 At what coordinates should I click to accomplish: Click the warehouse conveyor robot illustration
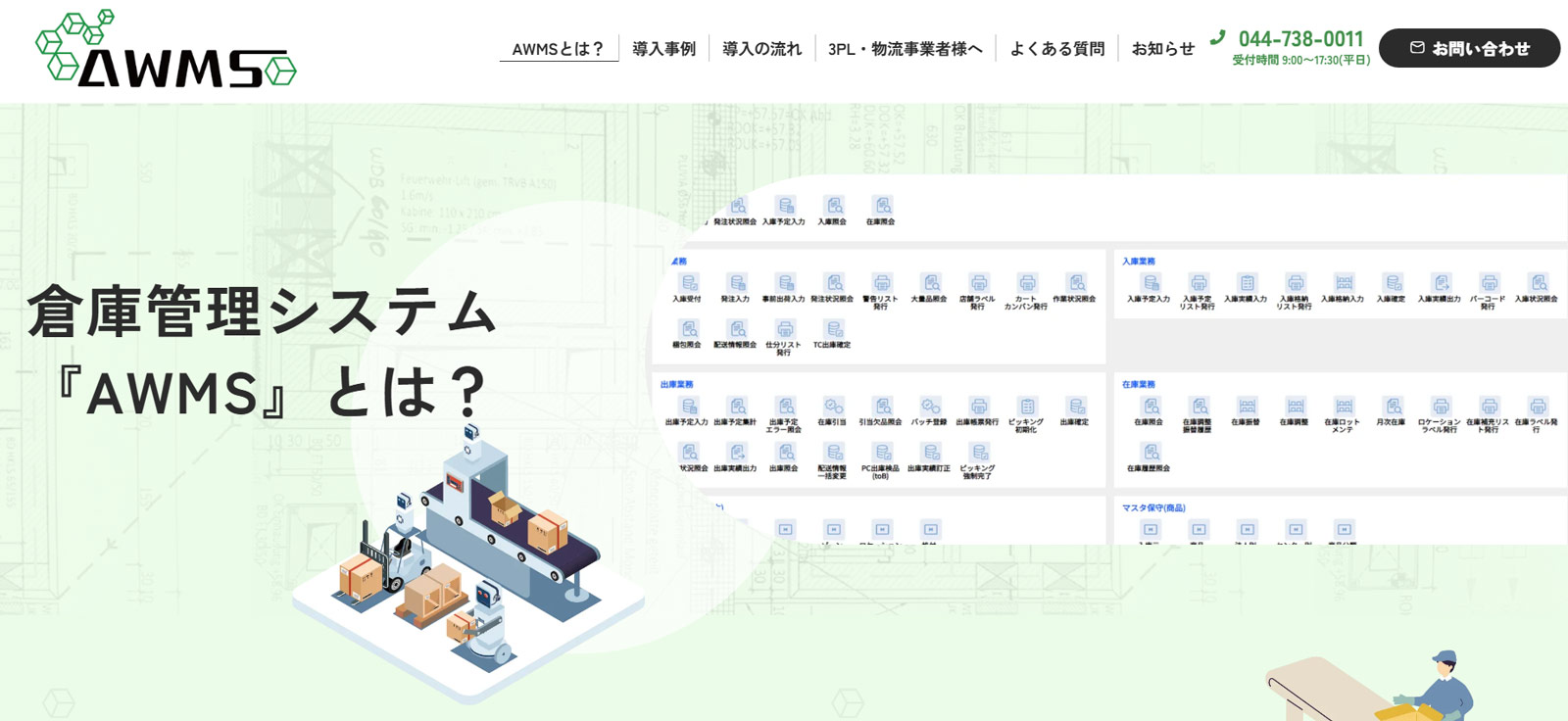468,563
